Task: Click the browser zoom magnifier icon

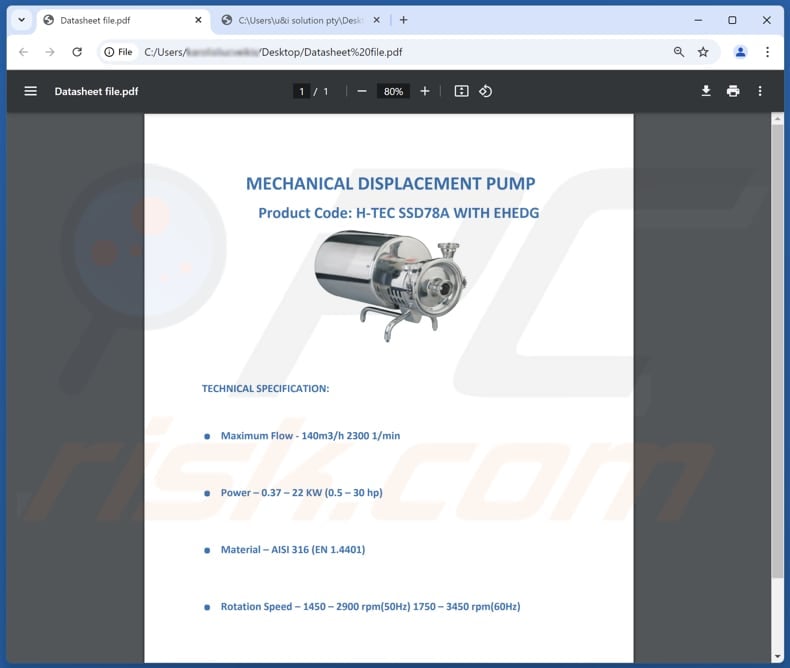Action: point(679,52)
